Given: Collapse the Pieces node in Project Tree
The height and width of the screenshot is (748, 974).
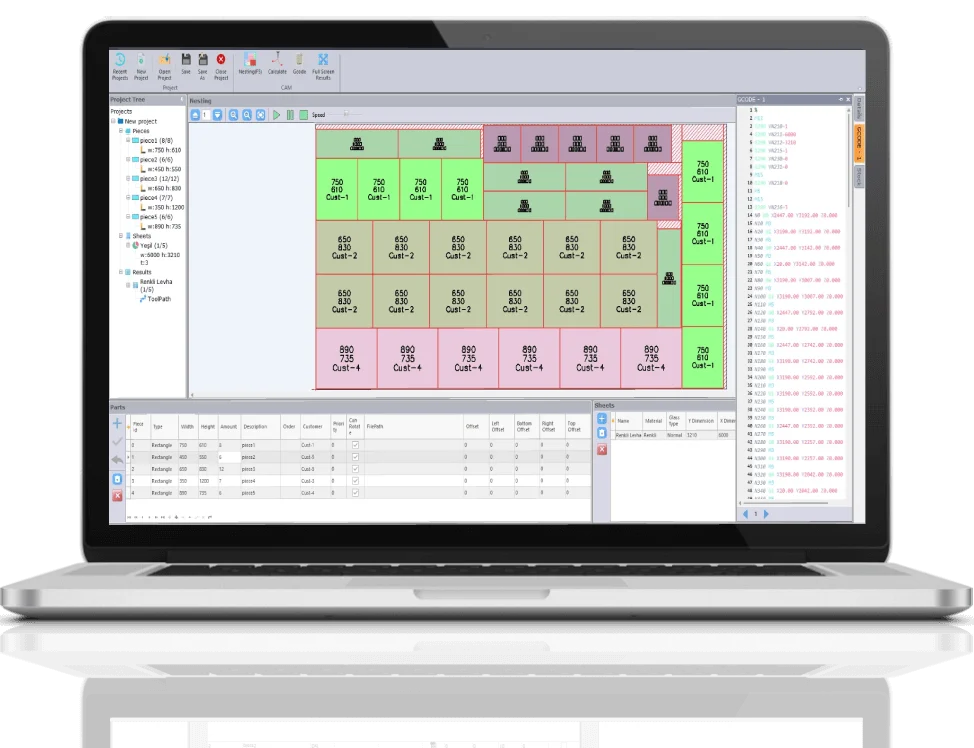Looking at the screenshot, I should click(x=119, y=130).
